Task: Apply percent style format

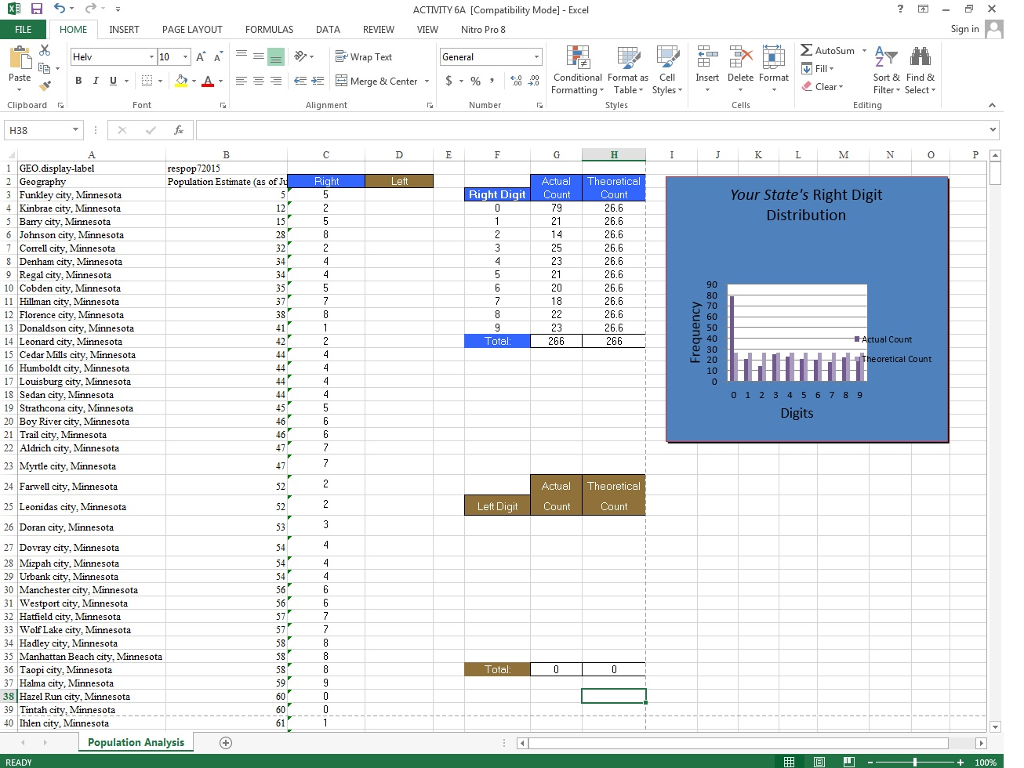Action: click(475, 81)
